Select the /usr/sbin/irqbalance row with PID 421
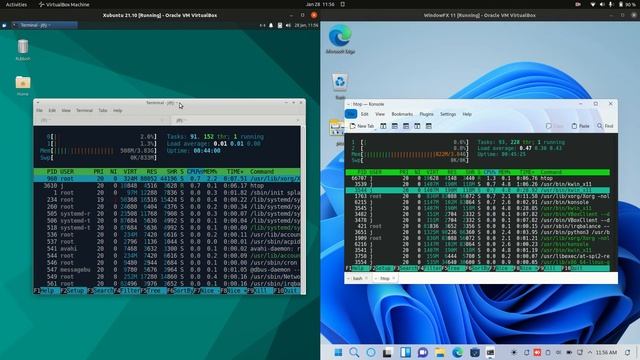Screen dimensions: 640x360 478,226
